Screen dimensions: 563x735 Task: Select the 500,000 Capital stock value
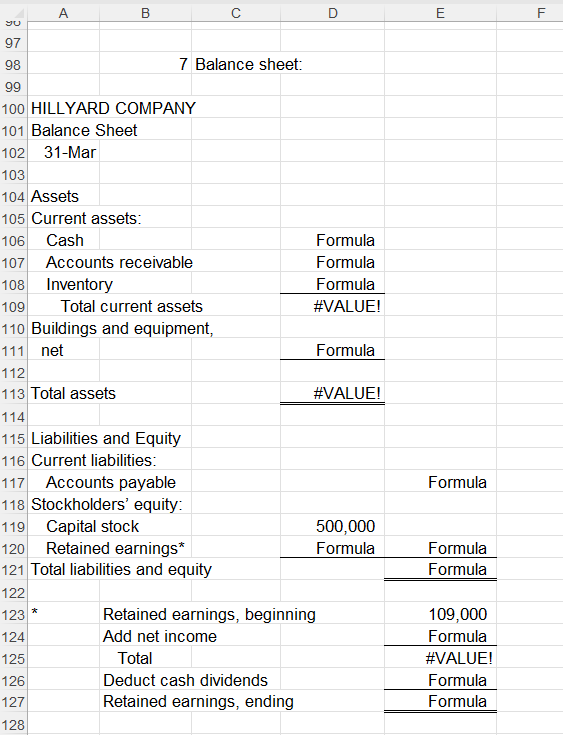coord(332,526)
